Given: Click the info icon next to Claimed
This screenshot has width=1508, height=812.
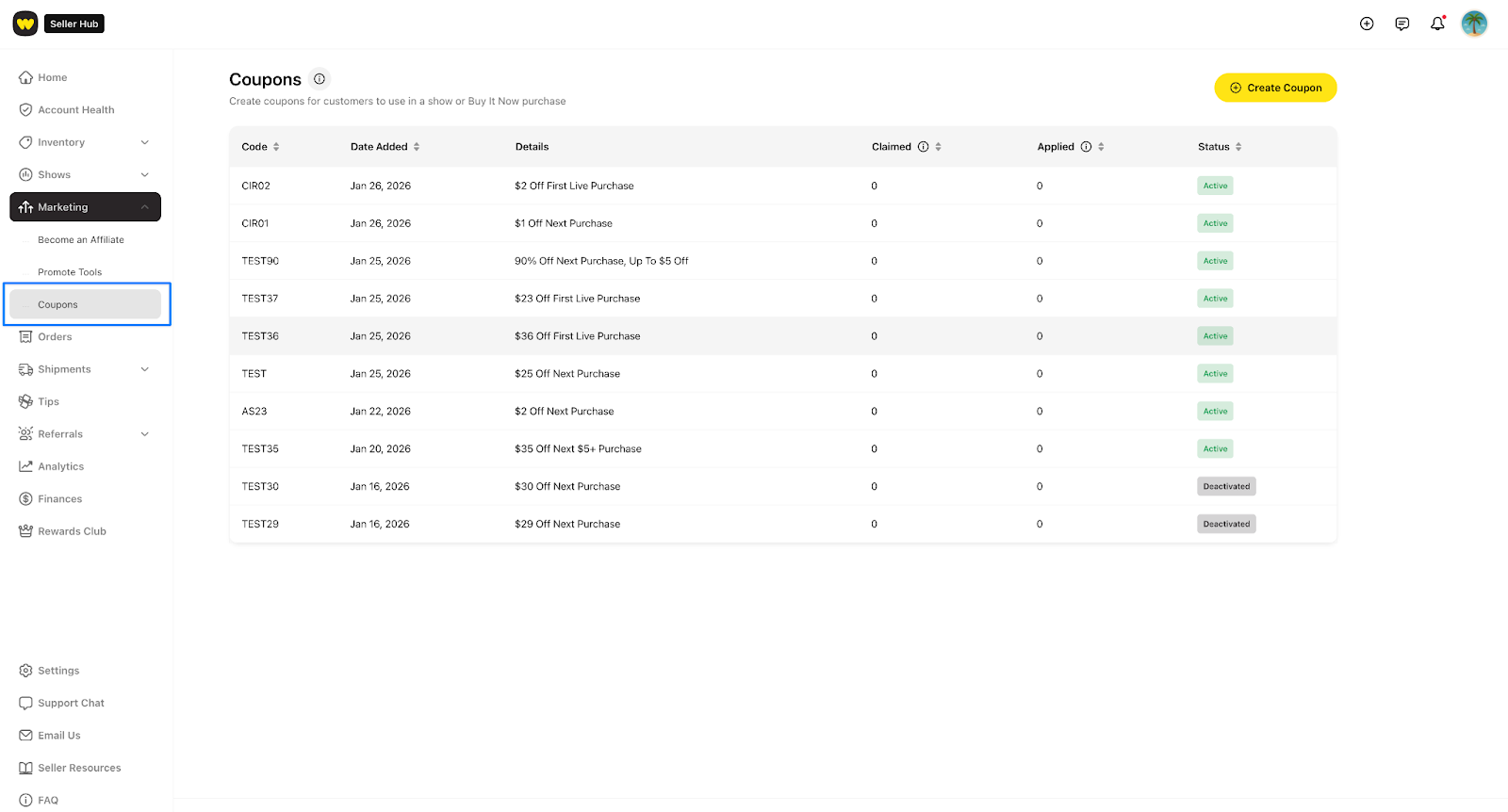Looking at the screenshot, I should [924, 147].
